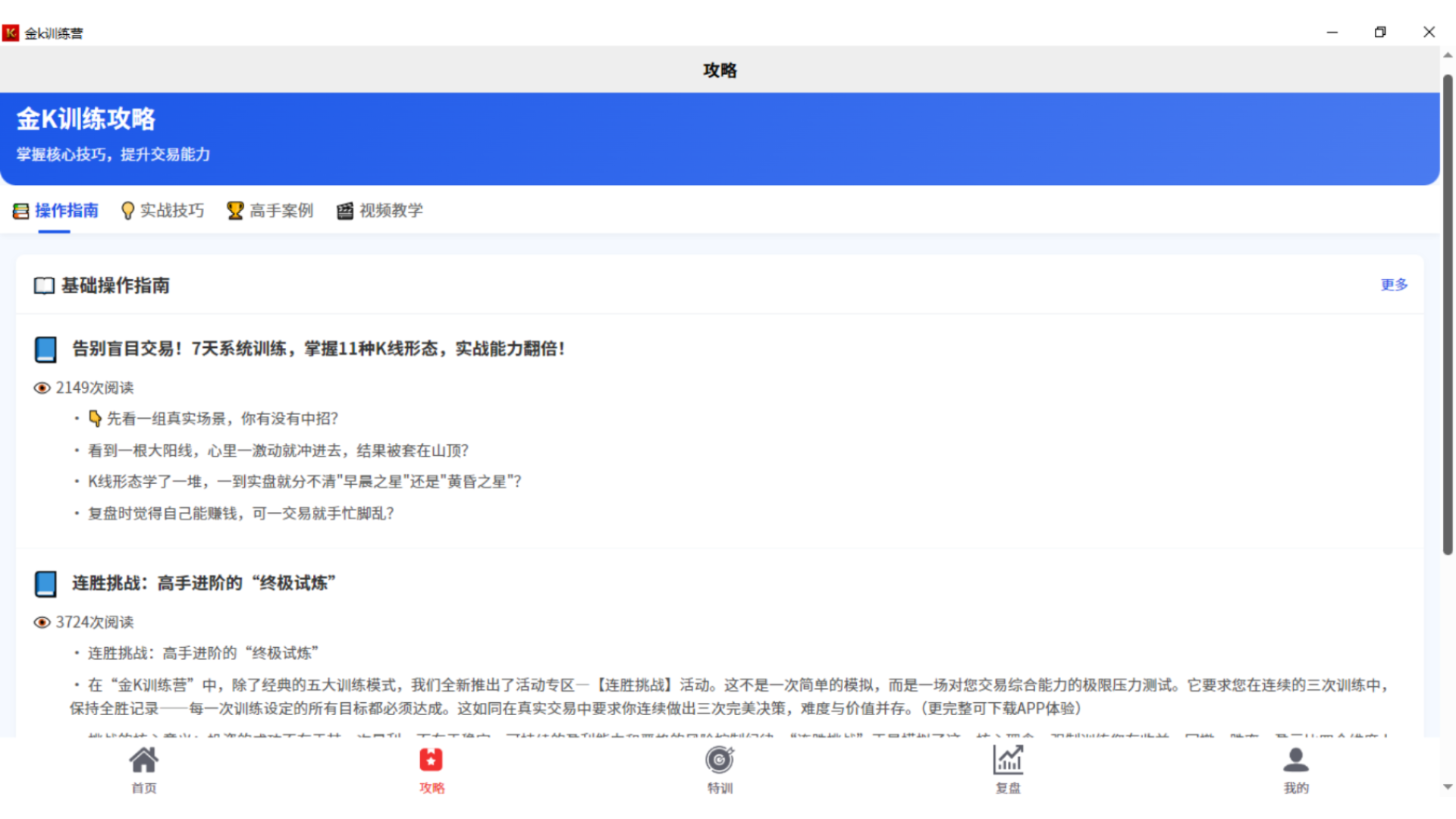Click the scrollbar down arrow

pyautogui.click(x=1448, y=787)
